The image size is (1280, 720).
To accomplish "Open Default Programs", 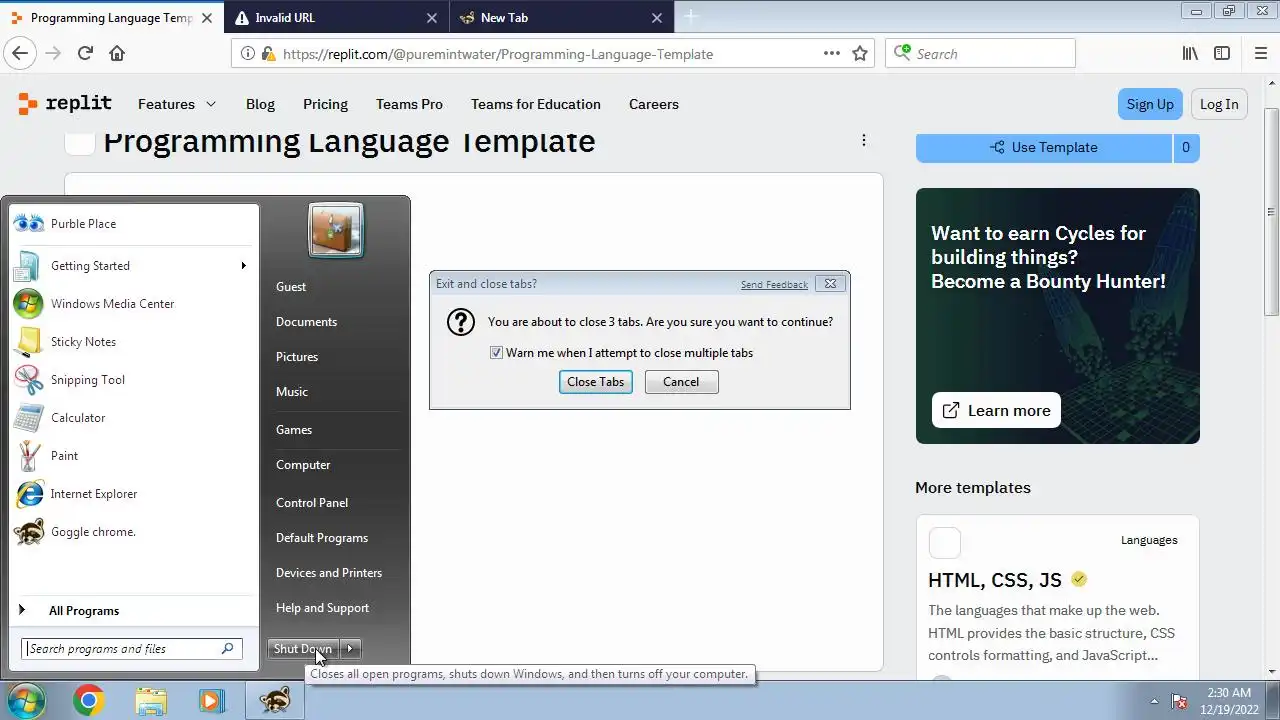I will coord(322,538).
